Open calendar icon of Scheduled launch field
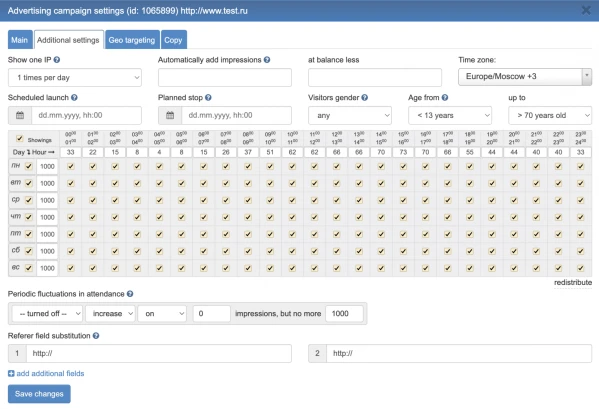Viewport: 599px width, 409px height. (20, 115)
